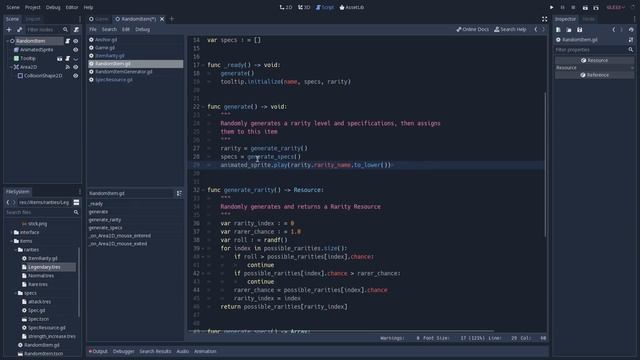This screenshot has width=640, height=360.
Task: Switch to the 3D workspace
Action: pyautogui.click(x=304, y=7)
